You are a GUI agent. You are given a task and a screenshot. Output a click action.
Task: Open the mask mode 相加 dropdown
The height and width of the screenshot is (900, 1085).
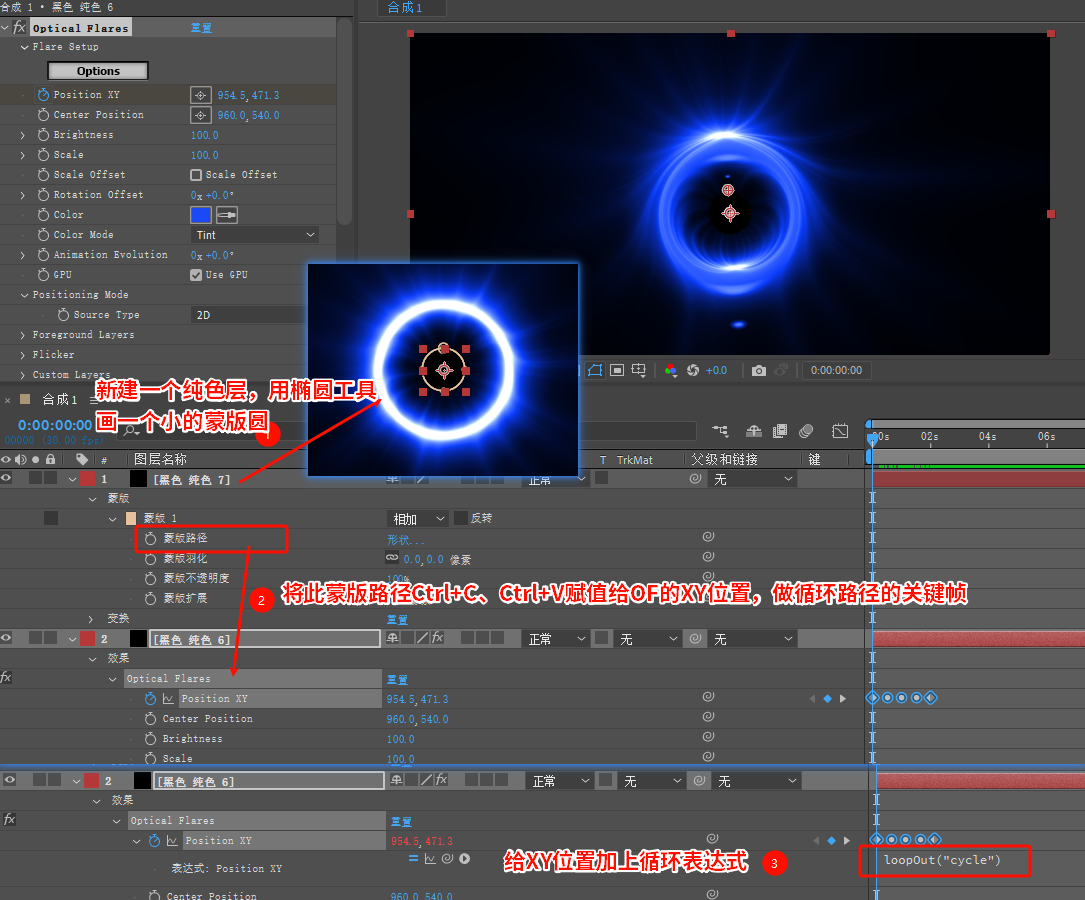coord(417,519)
